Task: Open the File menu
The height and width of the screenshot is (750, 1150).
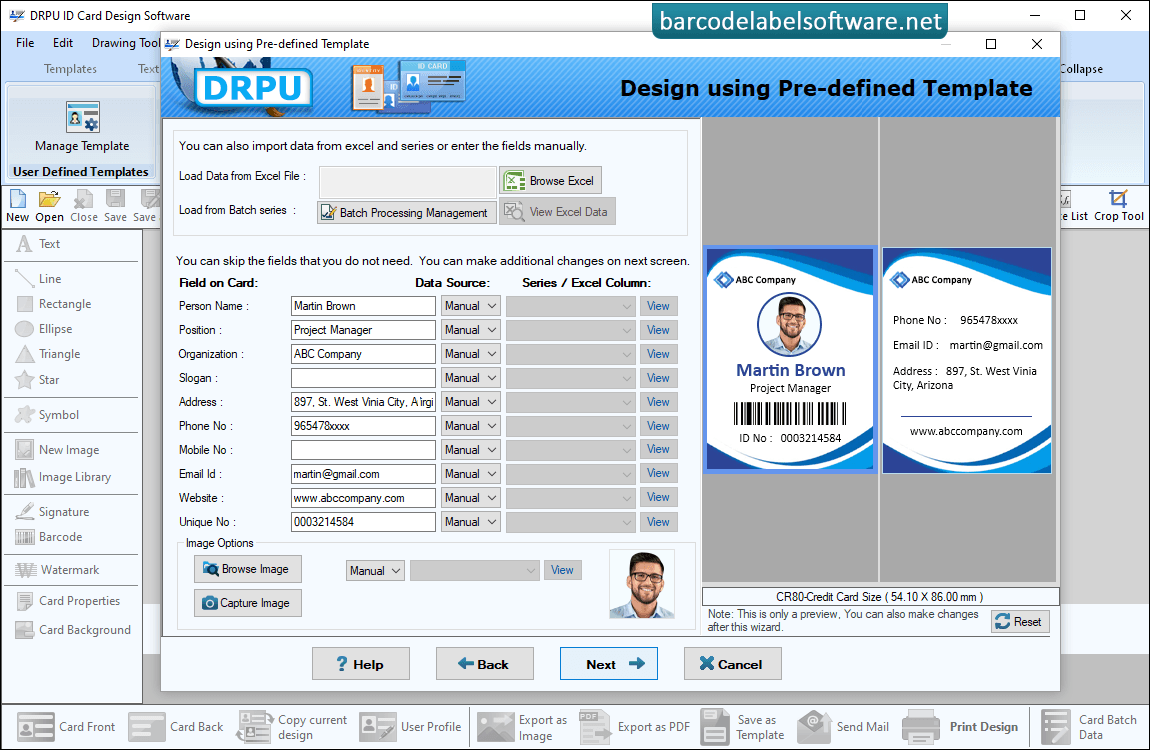Action: pos(25,43)
